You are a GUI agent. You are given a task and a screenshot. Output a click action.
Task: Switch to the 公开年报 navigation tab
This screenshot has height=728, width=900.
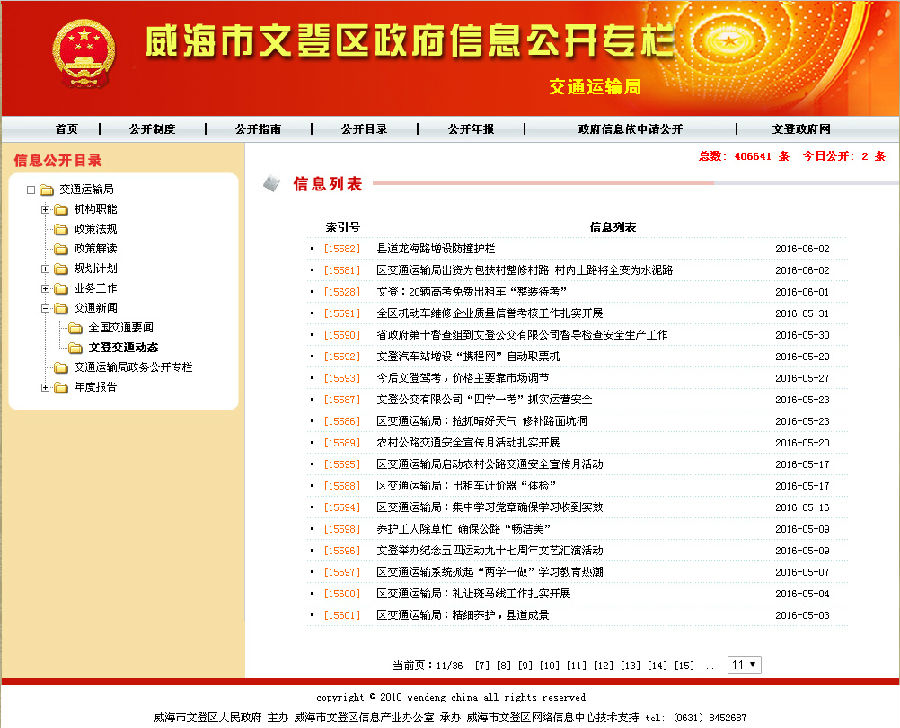click(470, 128)
